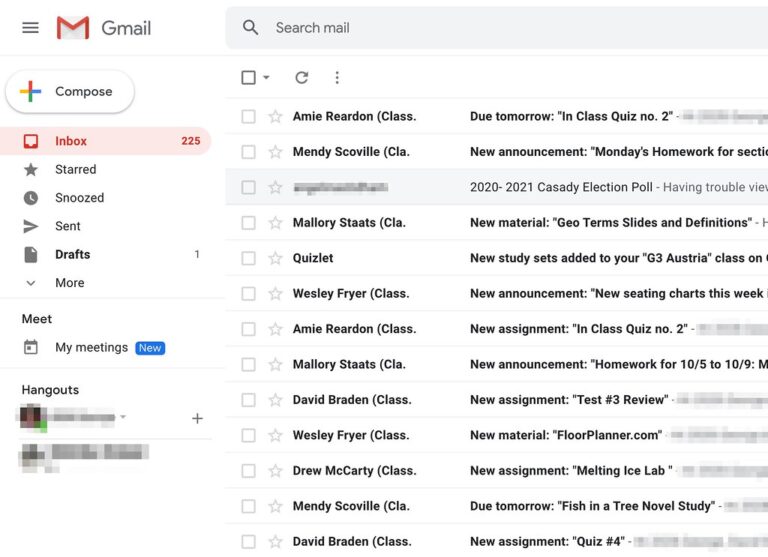Click the Gmail envelope logo
This screenshot has height=557, width=768.
73,28
